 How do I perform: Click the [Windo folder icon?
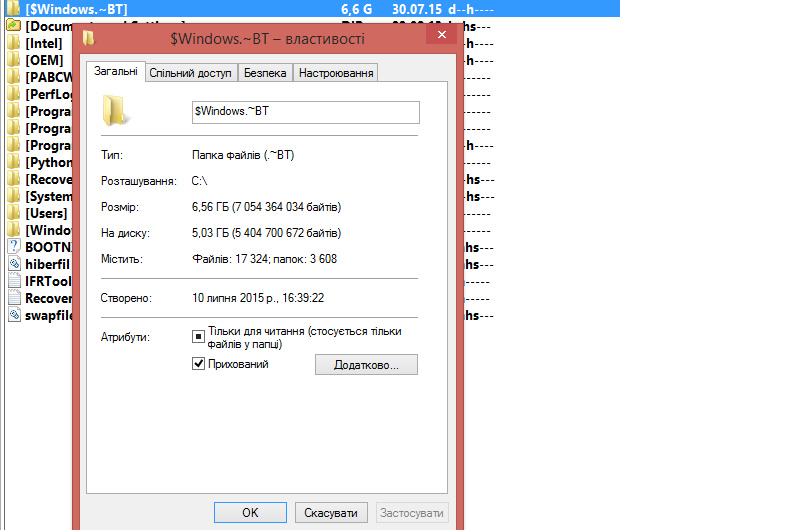point(14,230)
